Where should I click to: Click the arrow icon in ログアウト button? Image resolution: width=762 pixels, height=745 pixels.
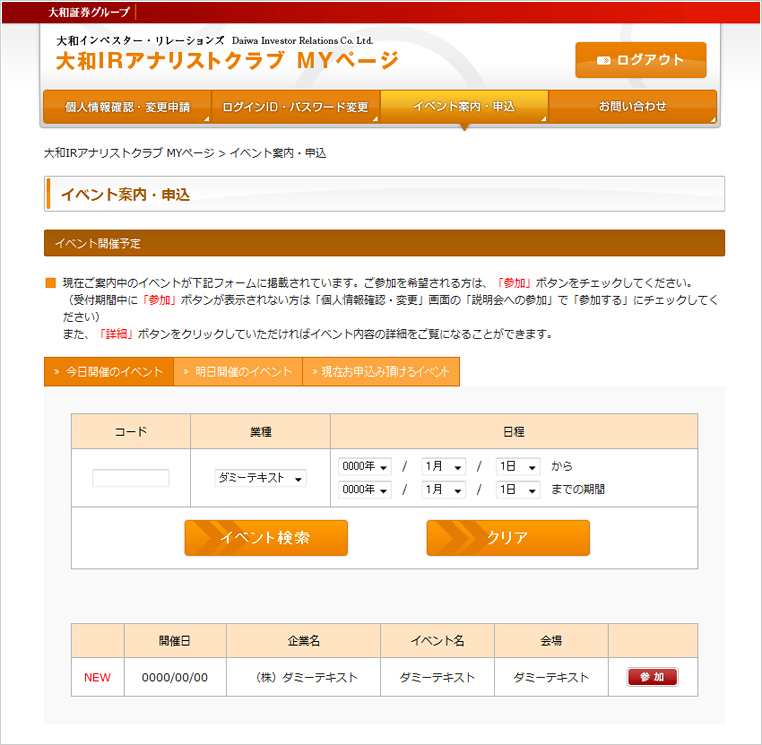tap(604, 60)
